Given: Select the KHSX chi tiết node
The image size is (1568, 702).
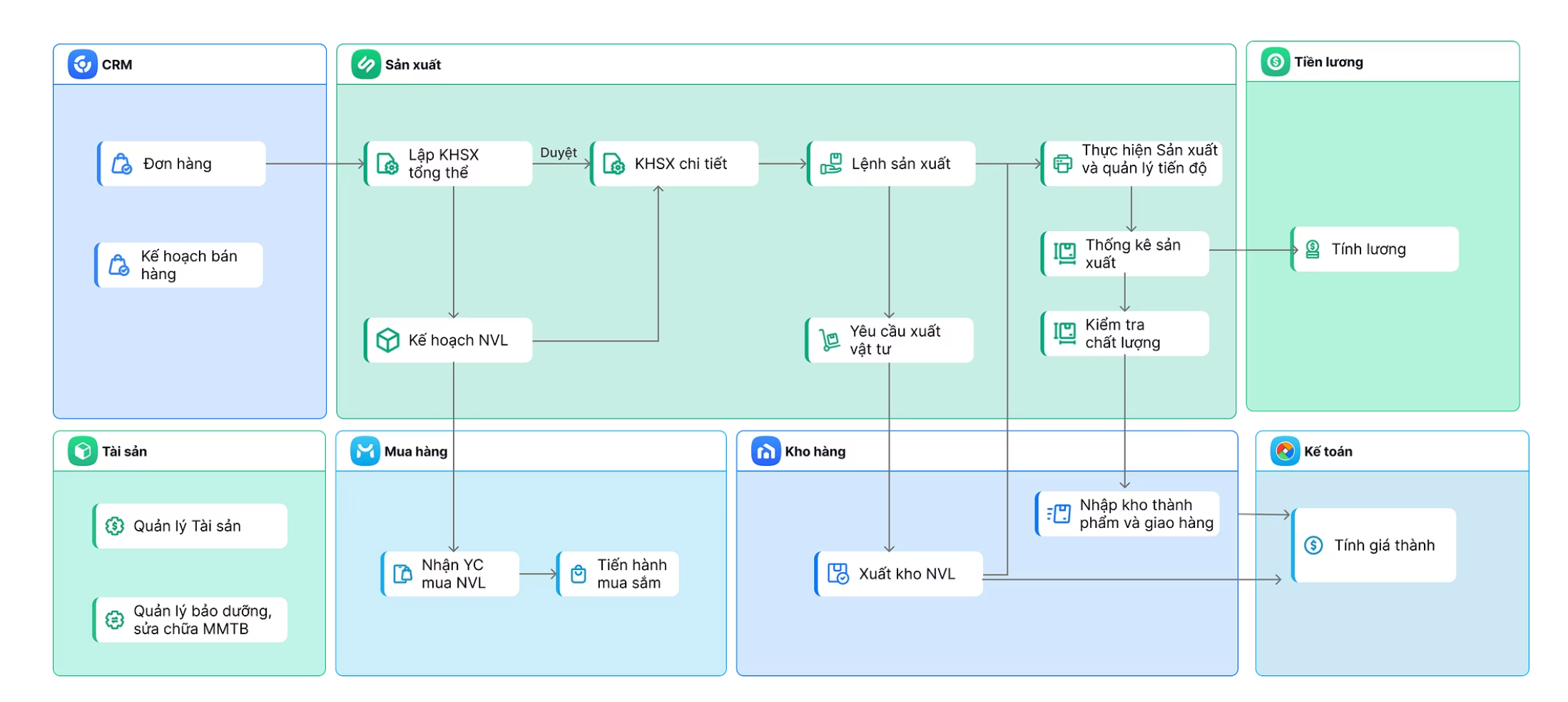Looking at the screenshot, I should pyautogui.click(x=675, y=164).
